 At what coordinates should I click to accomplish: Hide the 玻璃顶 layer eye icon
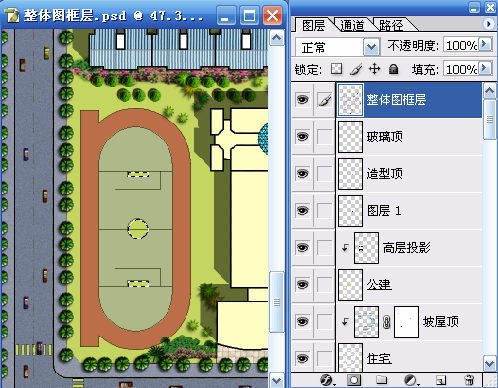(x=302, y=137)
